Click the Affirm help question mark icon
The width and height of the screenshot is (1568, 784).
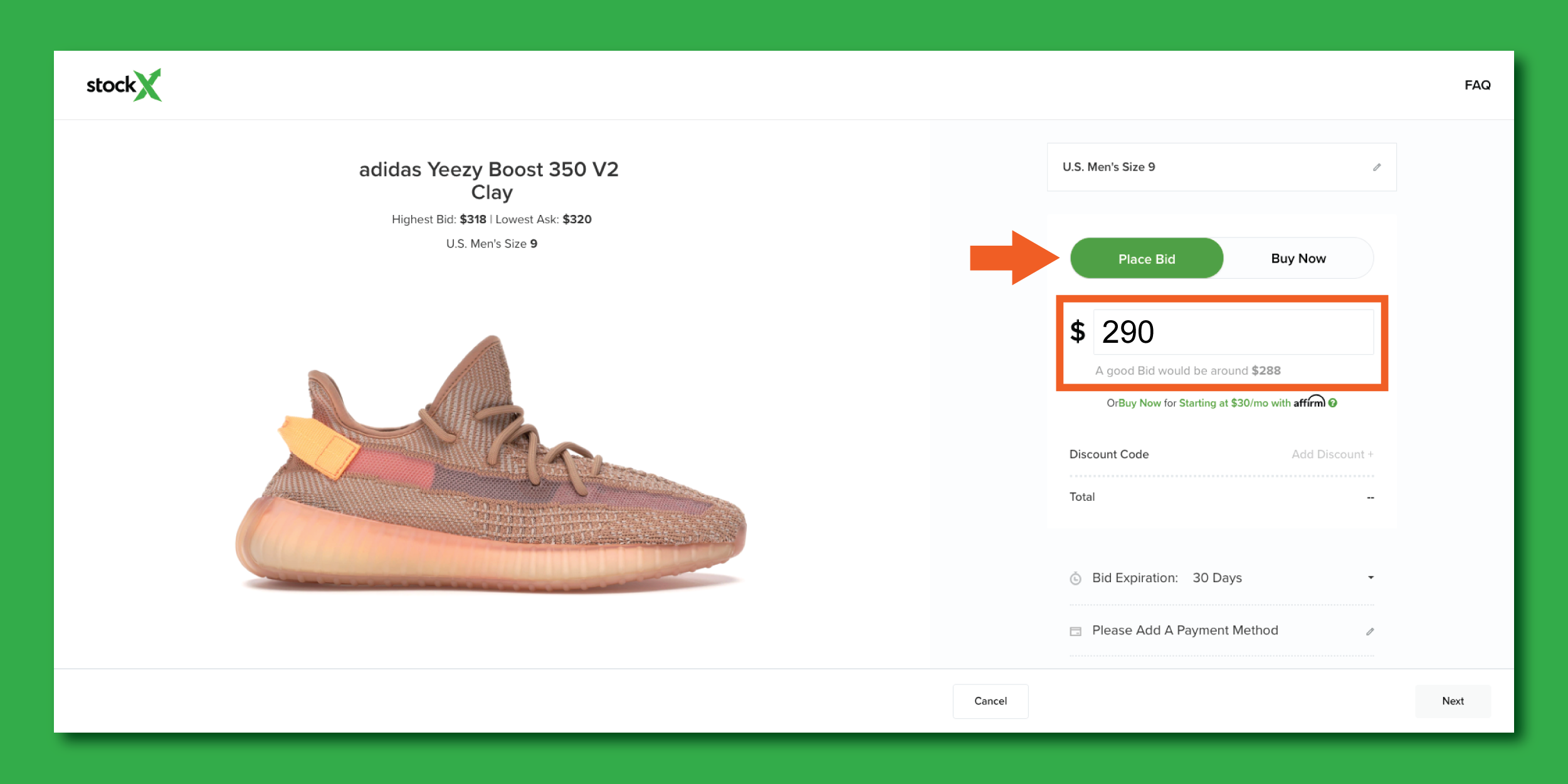[1333, 403]
